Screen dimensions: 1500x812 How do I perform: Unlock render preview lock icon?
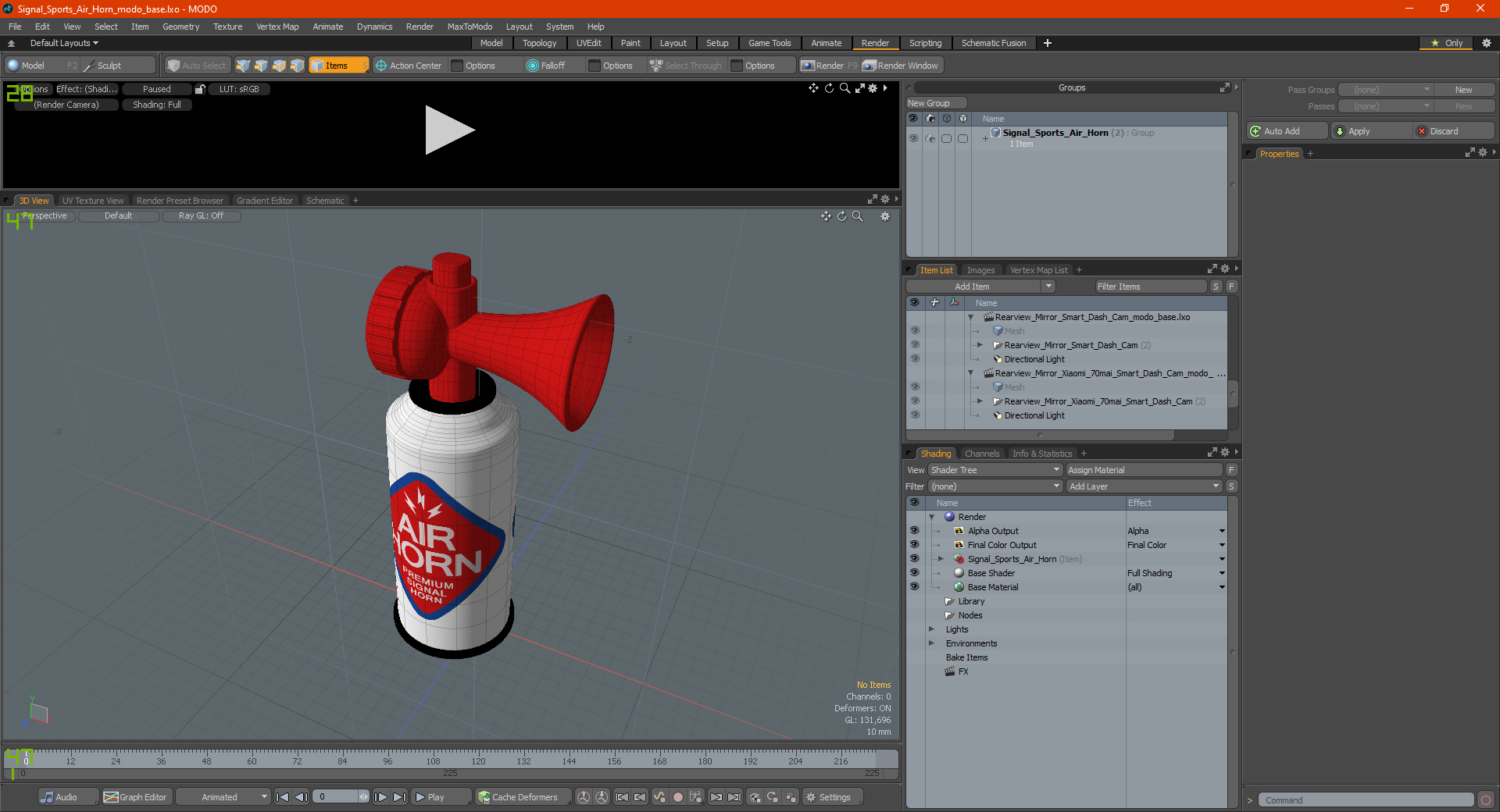tap(200, 89)
